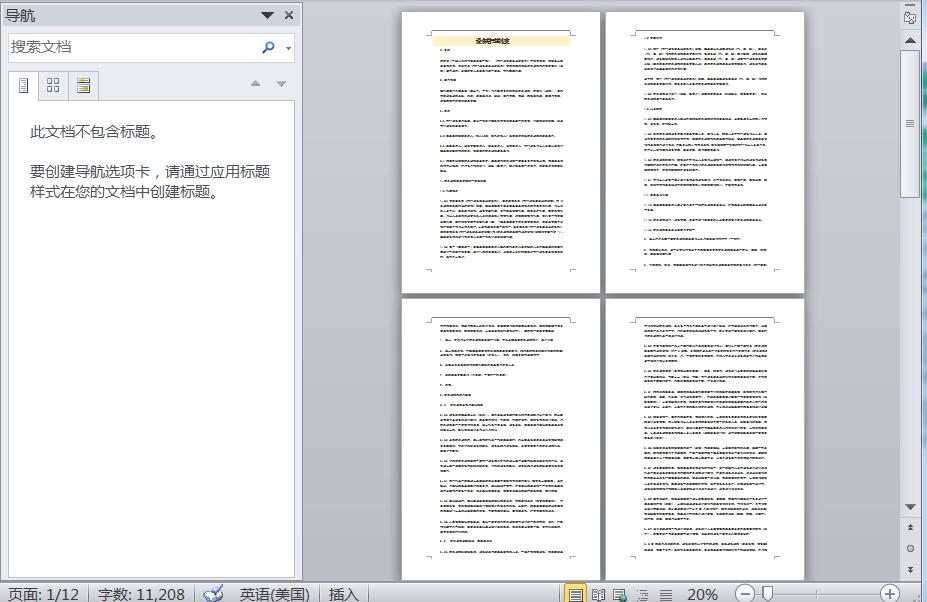Viewport: 927px width, 602px height.
Task: Select the Print Layout view button
Action: tap(575, 594)
